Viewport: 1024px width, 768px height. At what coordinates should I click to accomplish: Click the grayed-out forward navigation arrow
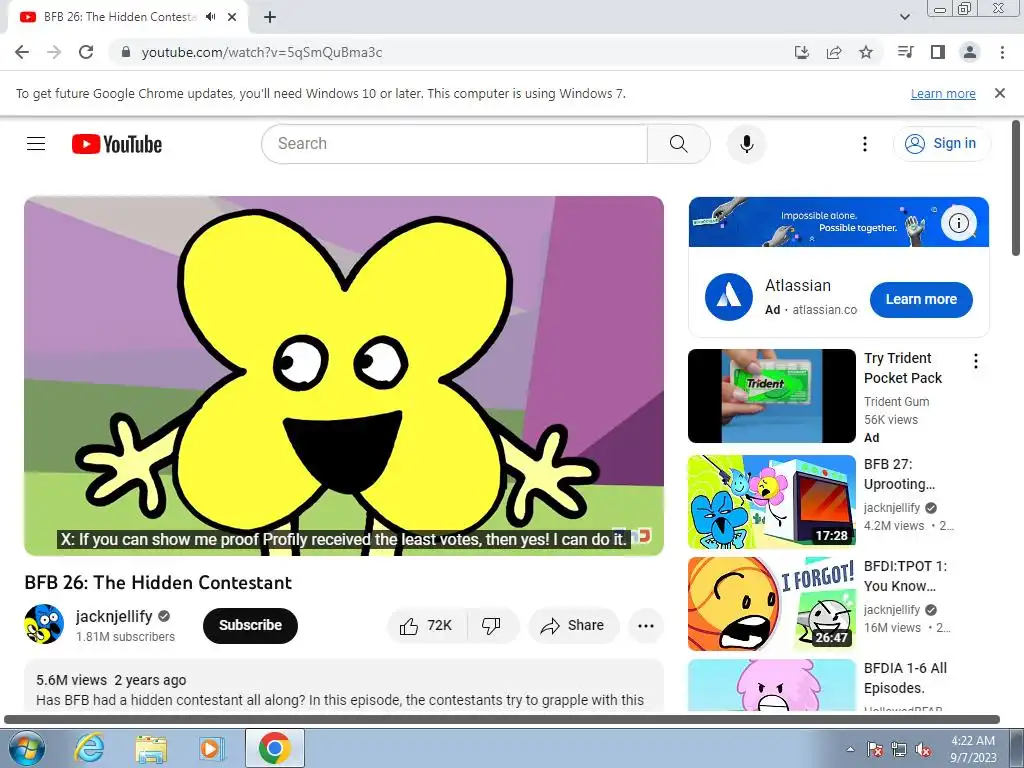click(x=54, y=52)
